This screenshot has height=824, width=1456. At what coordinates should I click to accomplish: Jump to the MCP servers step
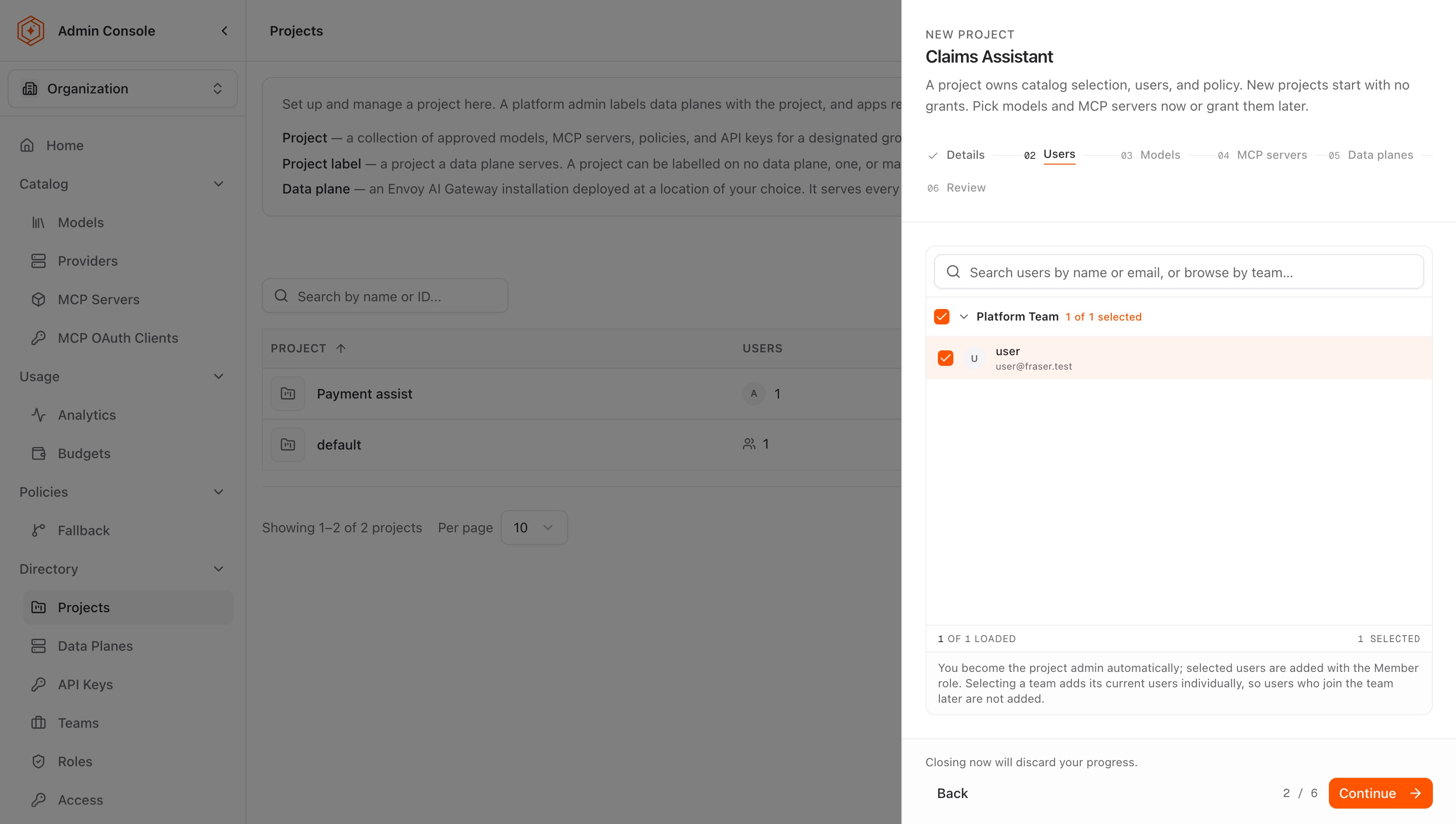coord(1262,154)
